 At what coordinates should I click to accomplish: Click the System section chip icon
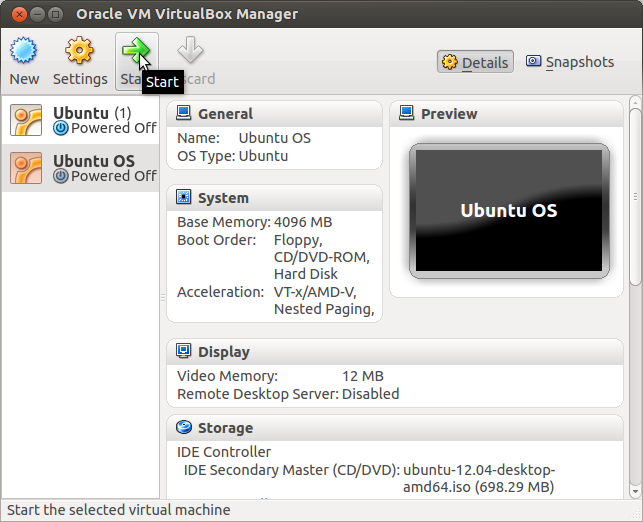[183, 197]
